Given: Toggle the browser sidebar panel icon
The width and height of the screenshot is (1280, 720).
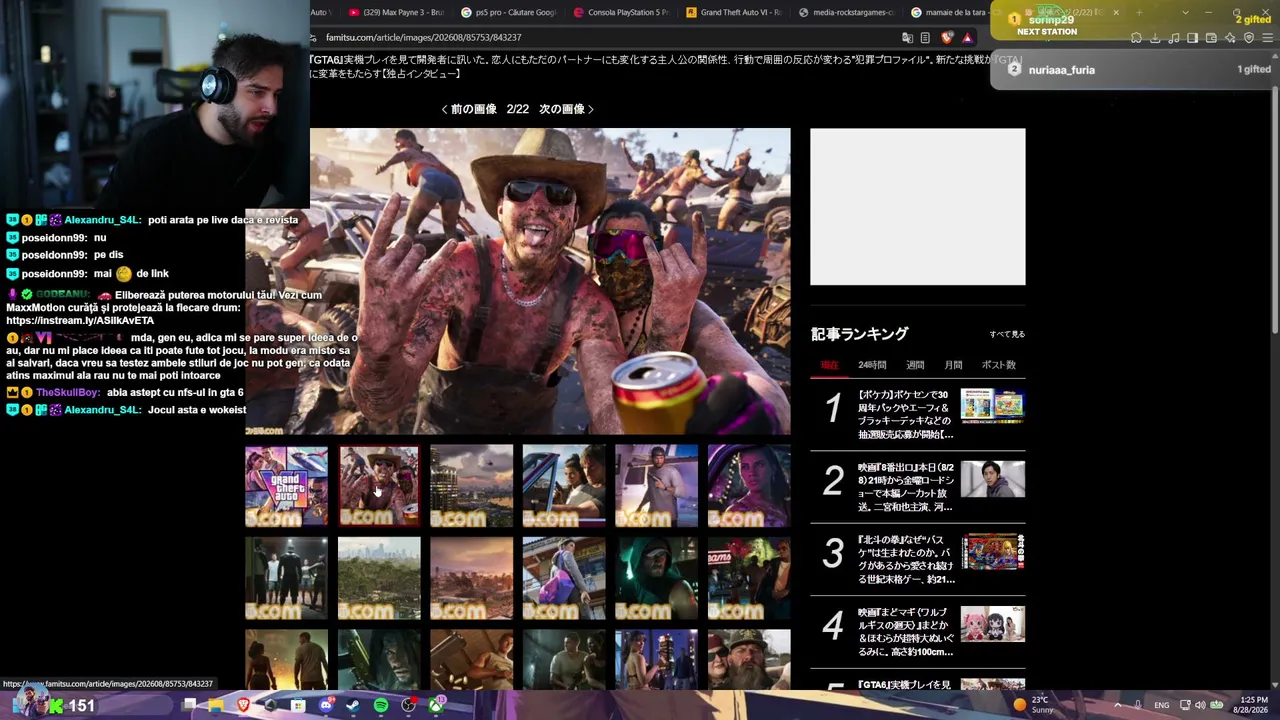Looking at the screenshot, I should coord(1192,38).
